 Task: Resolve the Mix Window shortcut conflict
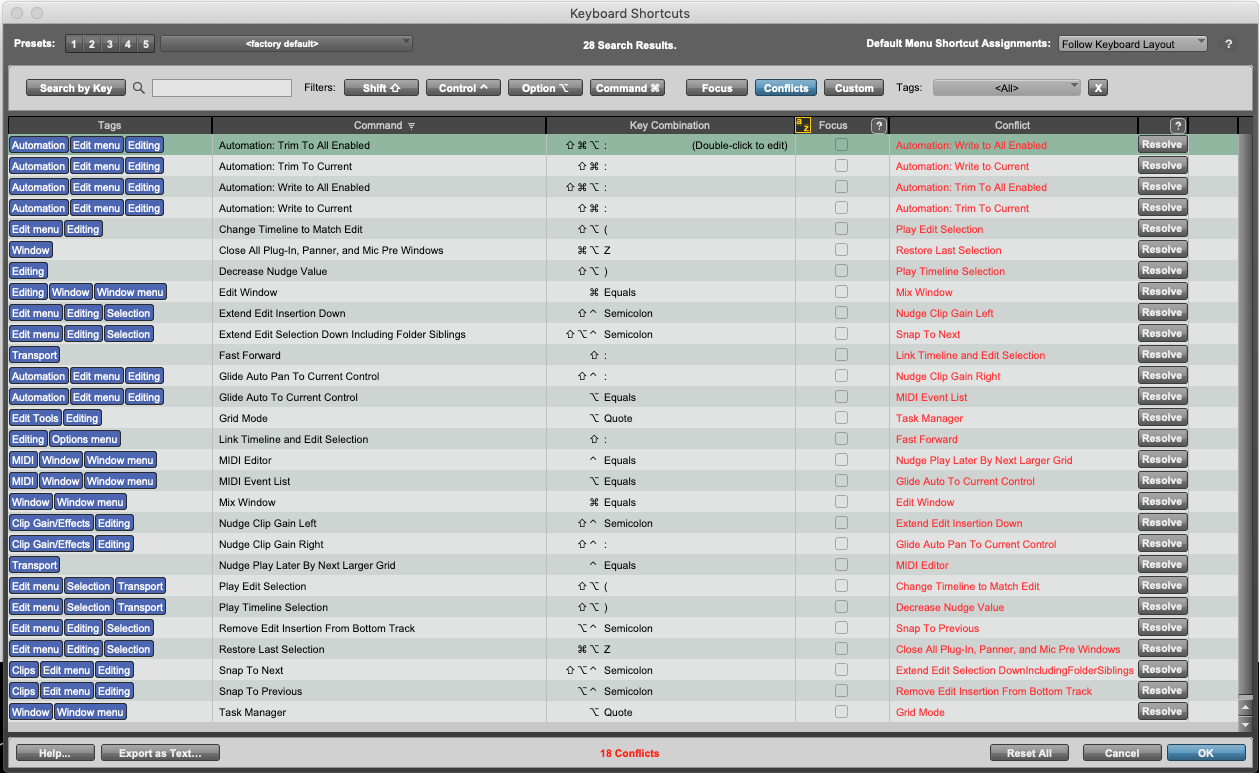point(1162,502)
